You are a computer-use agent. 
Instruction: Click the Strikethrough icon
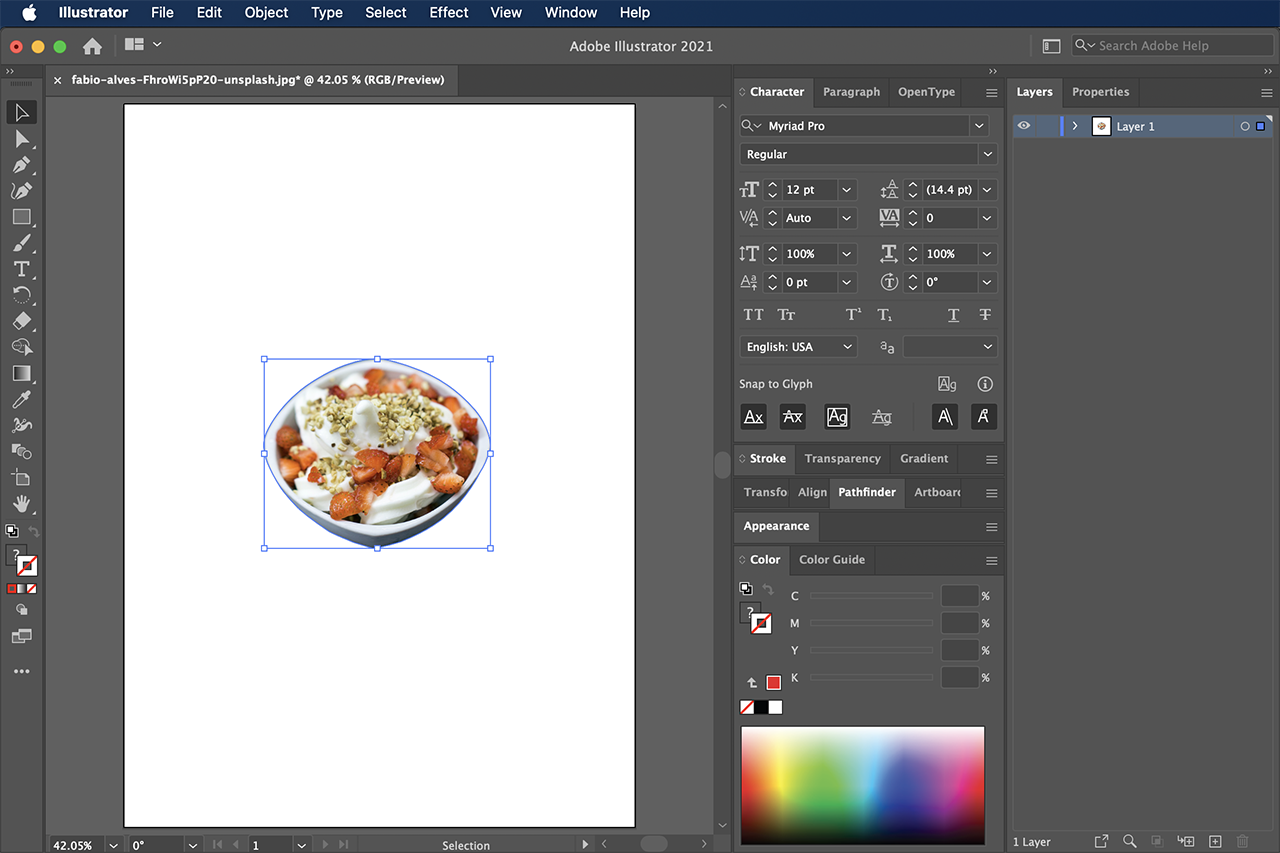click(x=985, y=315)
